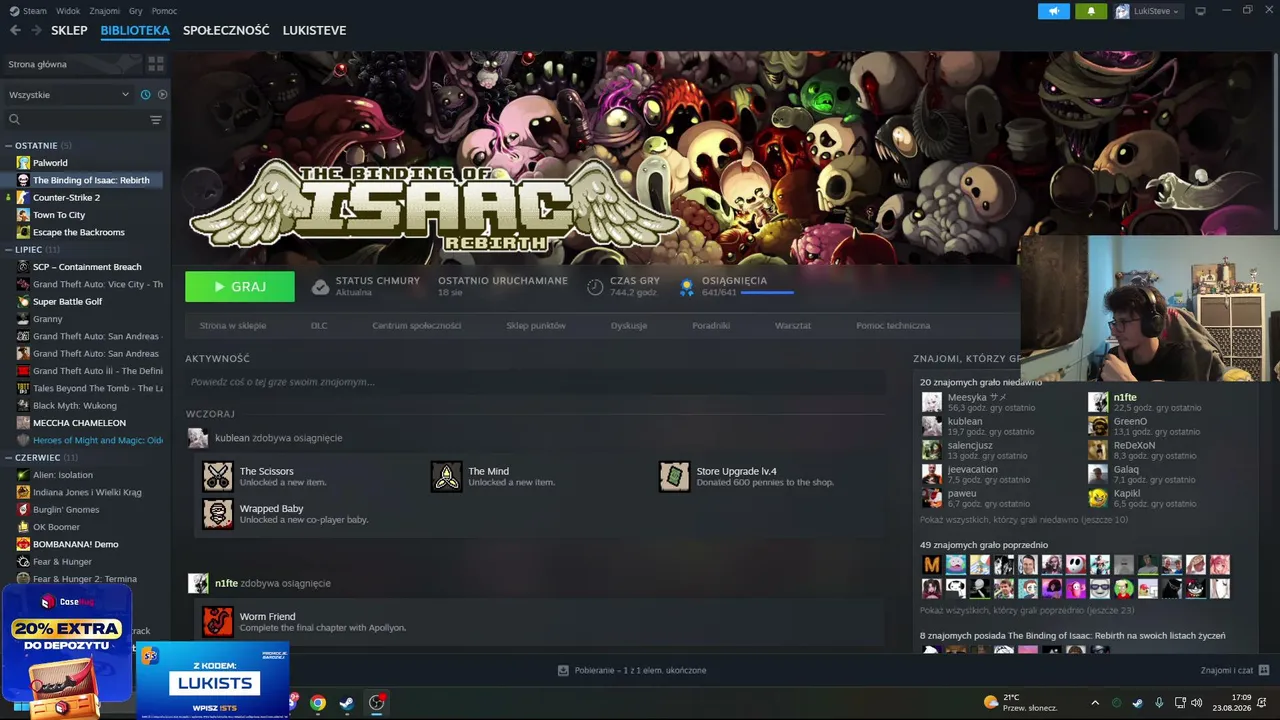Open the Gry menu
This screenshot has width=1280, height=720.
pos(136,11)
